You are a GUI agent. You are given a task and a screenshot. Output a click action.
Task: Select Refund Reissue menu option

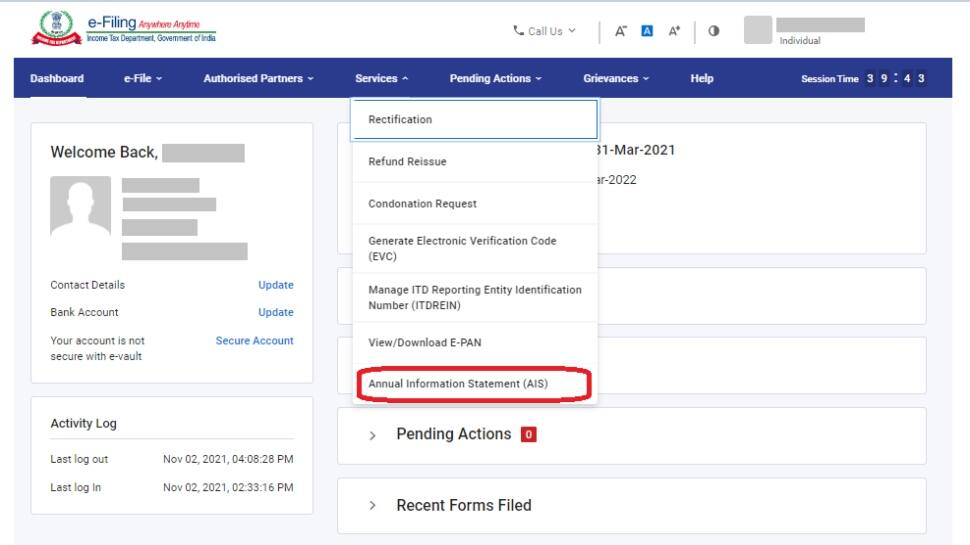point(474,161)
